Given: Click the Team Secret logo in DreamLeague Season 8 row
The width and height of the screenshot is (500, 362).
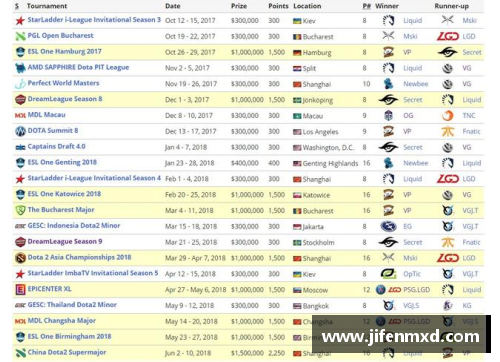Looking at the screenshot, I should click(388, 100).
